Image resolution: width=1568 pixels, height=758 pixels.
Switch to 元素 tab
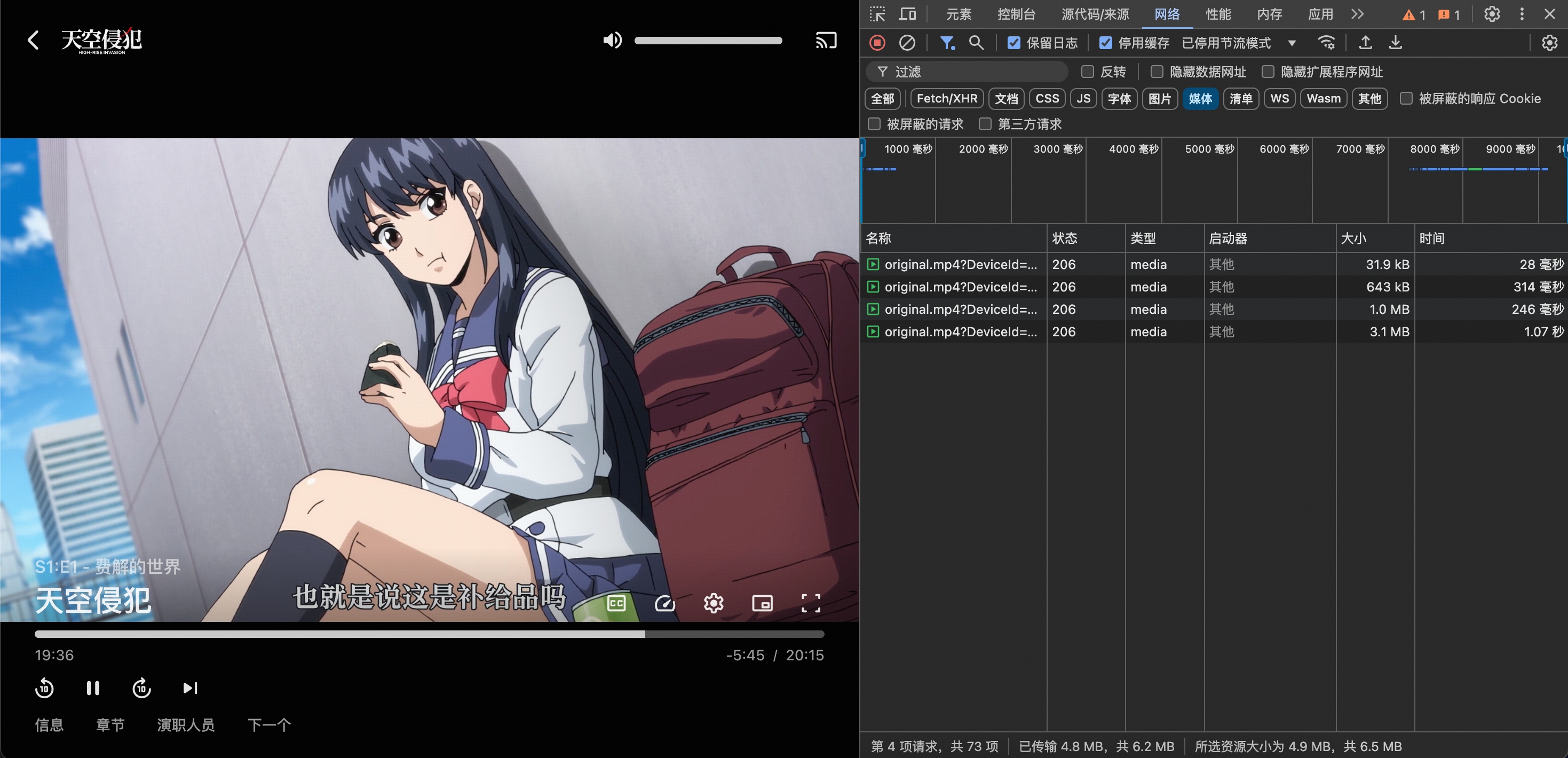point(959,14)
